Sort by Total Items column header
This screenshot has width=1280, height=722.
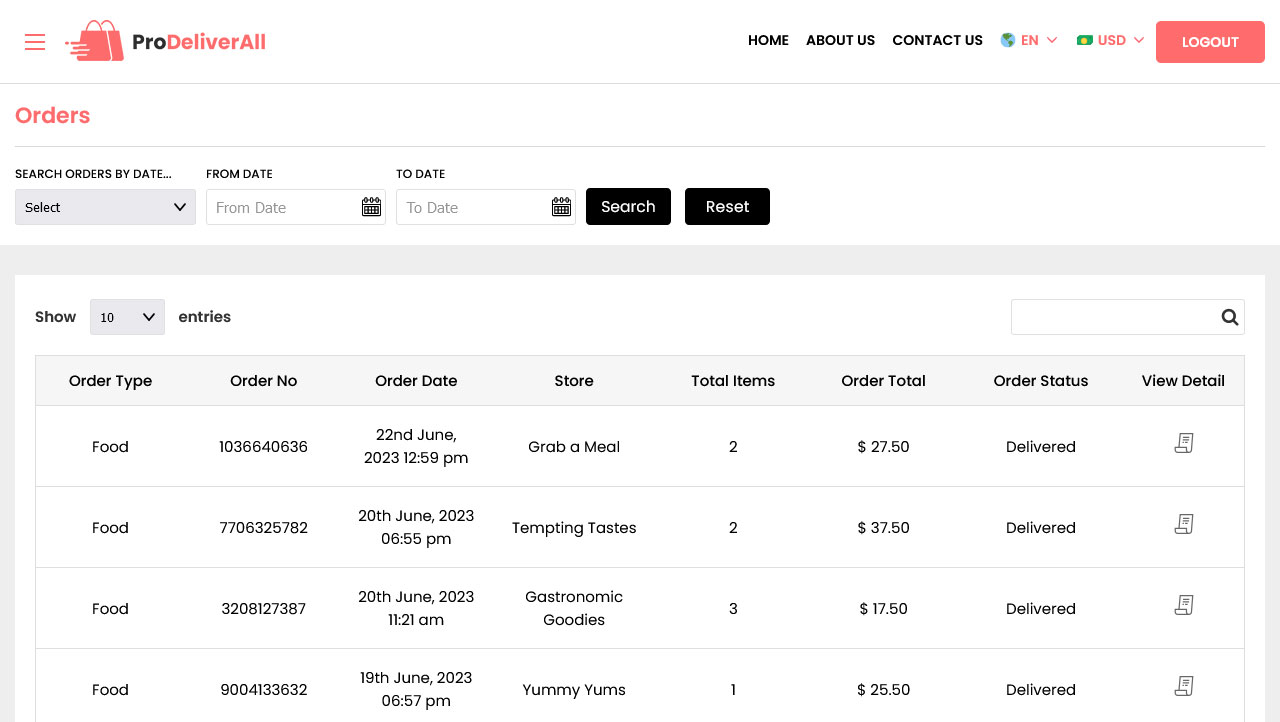pos(733,381)
